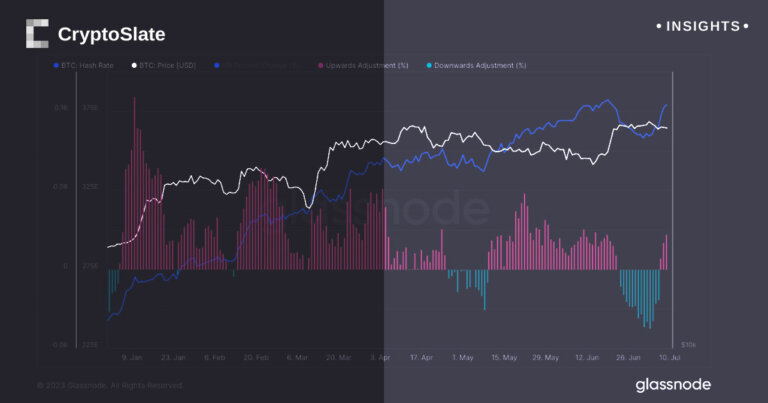768x403 pixels.
Task: Toggle the BTC: Price [USD] series
Action: [168, 65]
